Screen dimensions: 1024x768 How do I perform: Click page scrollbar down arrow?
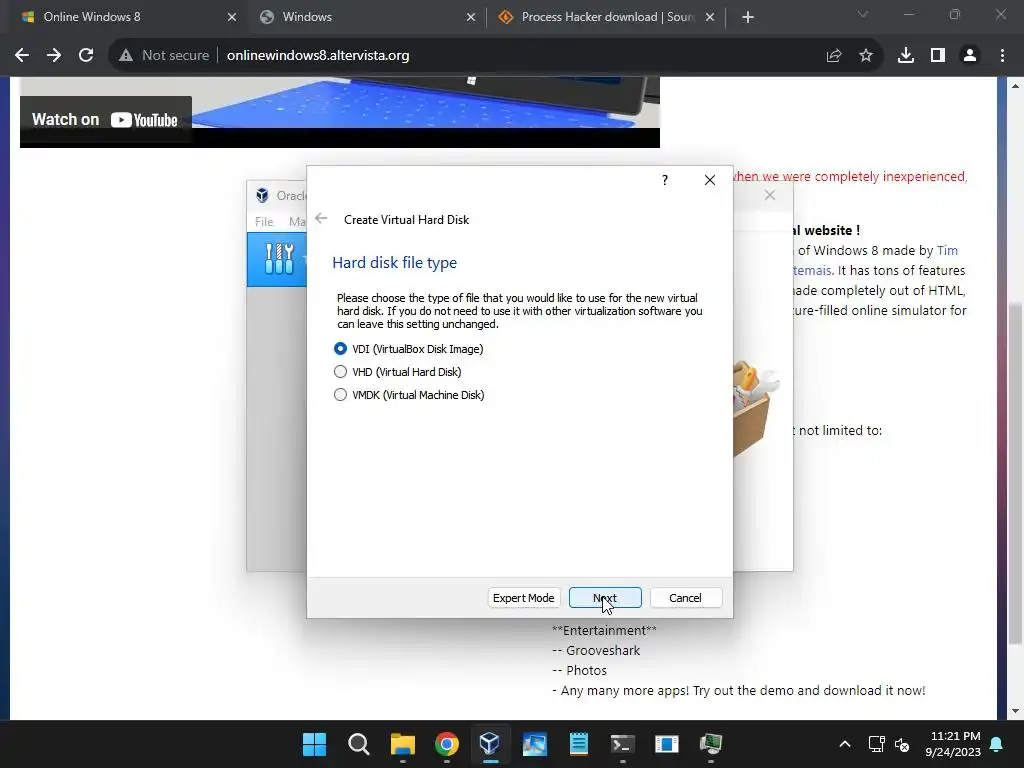point(1016,711)
